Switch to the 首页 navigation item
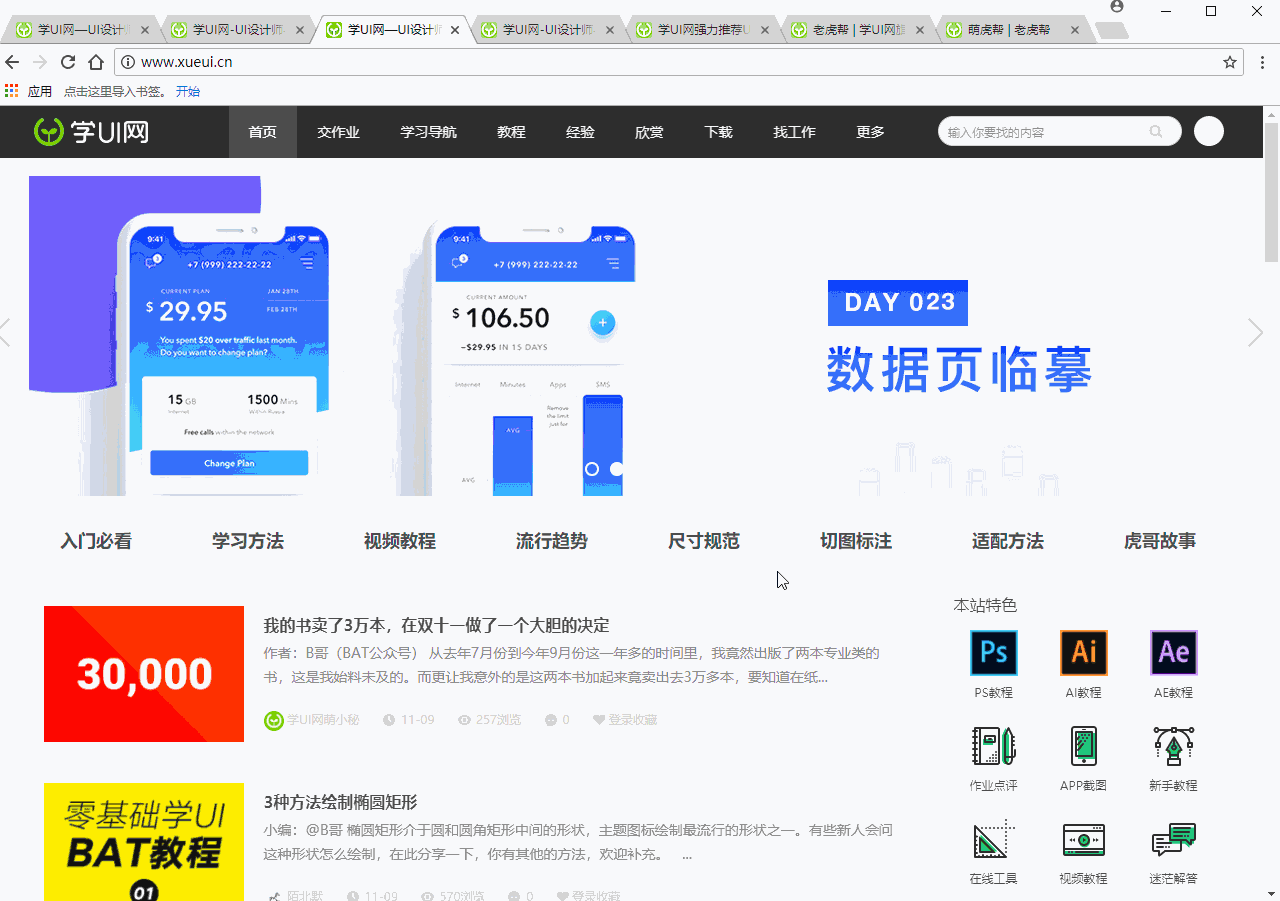1280x901 pixels. point(262,131)
